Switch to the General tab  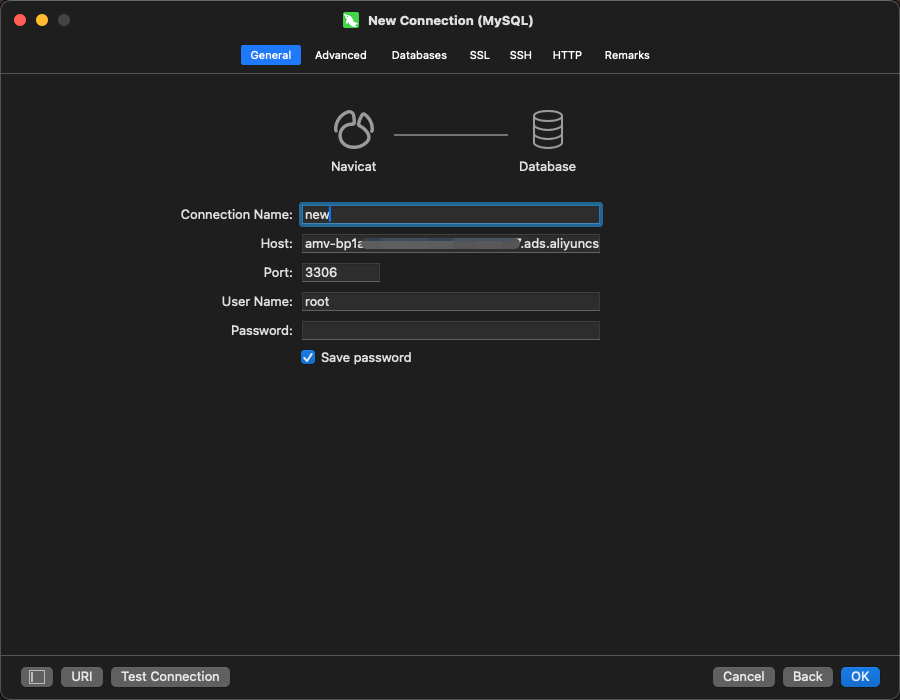click(x=271, y=55)
